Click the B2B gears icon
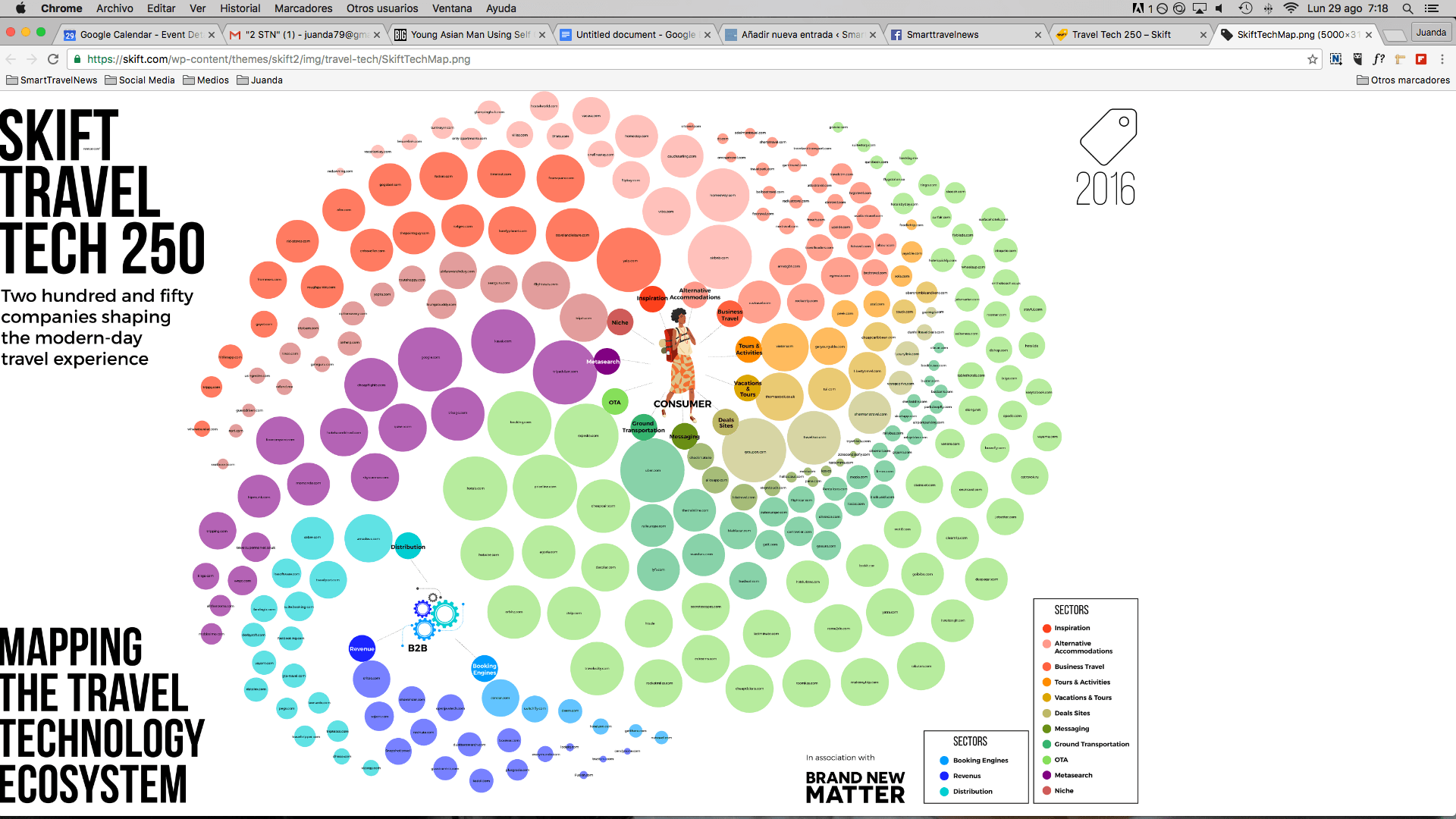The image size is (1456, 819). [x=435, y=616]
